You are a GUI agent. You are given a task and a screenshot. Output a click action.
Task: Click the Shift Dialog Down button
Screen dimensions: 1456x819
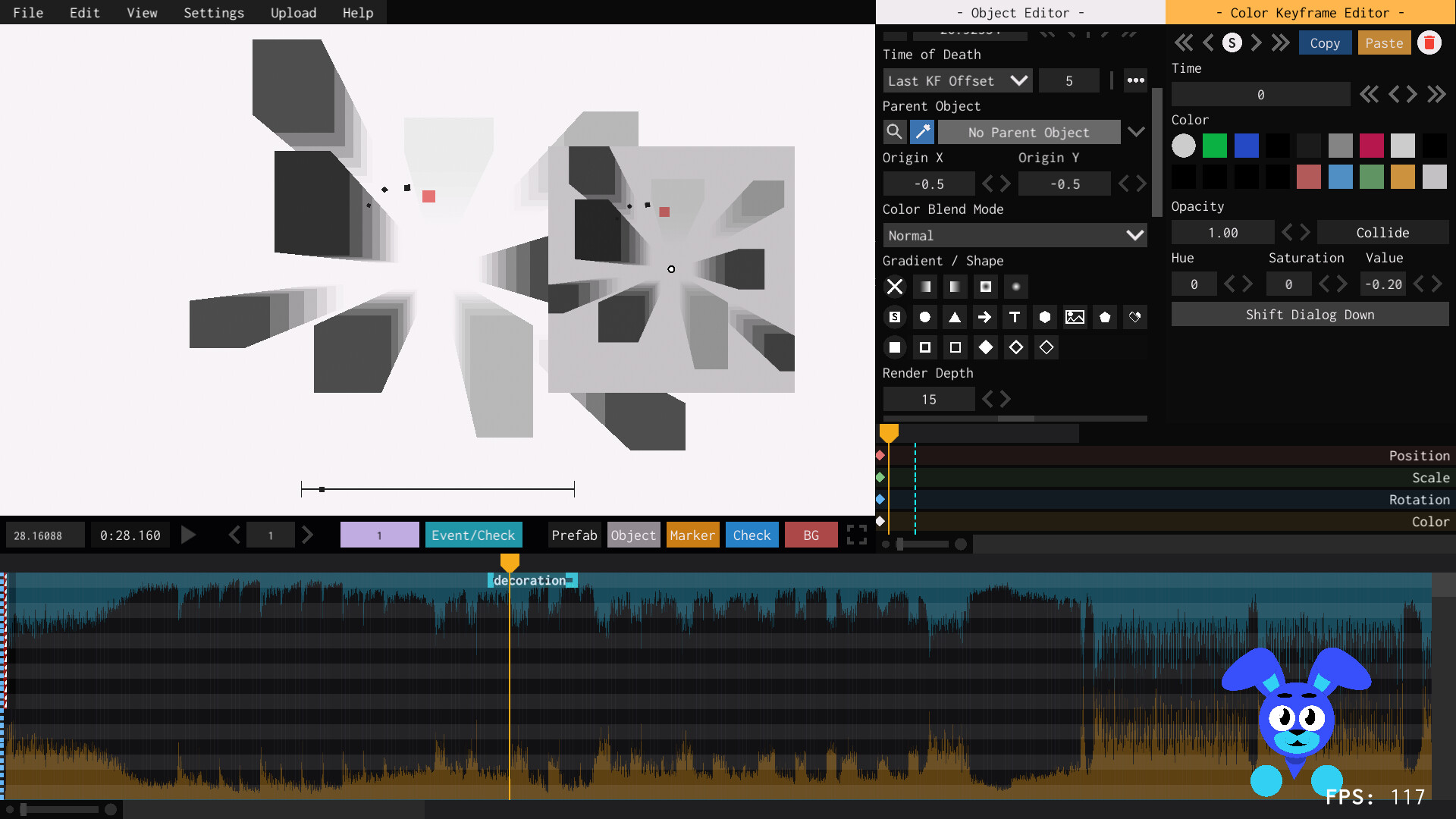1310,315
